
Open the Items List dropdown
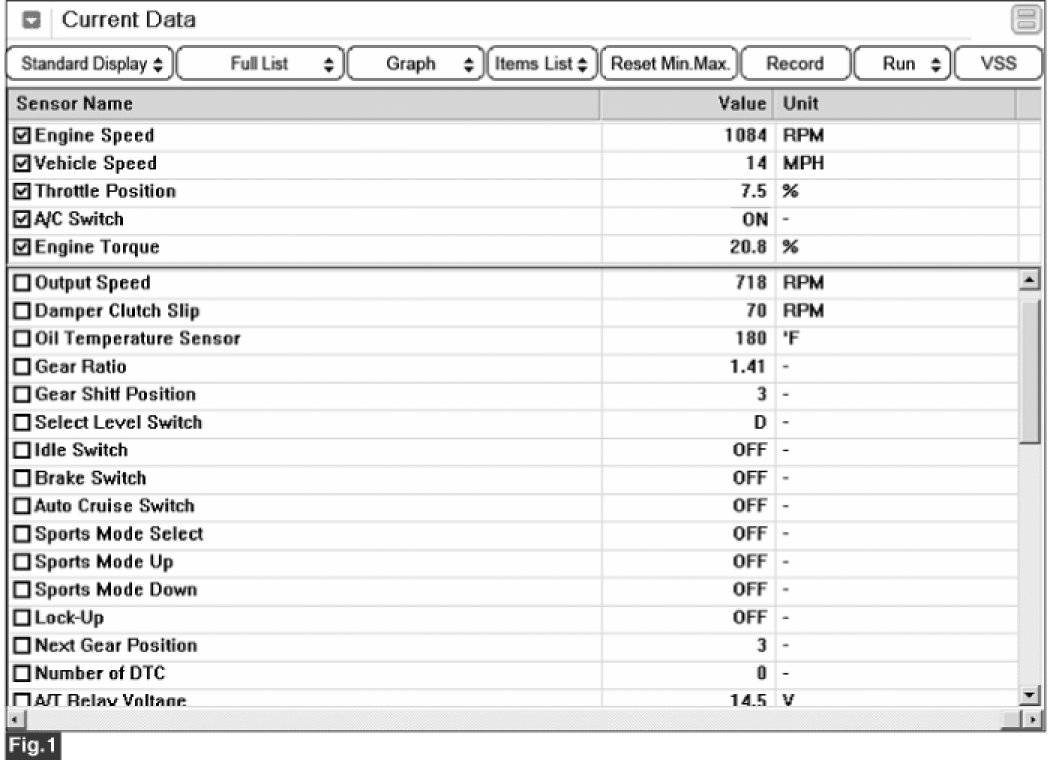click(x=543, y=64)
